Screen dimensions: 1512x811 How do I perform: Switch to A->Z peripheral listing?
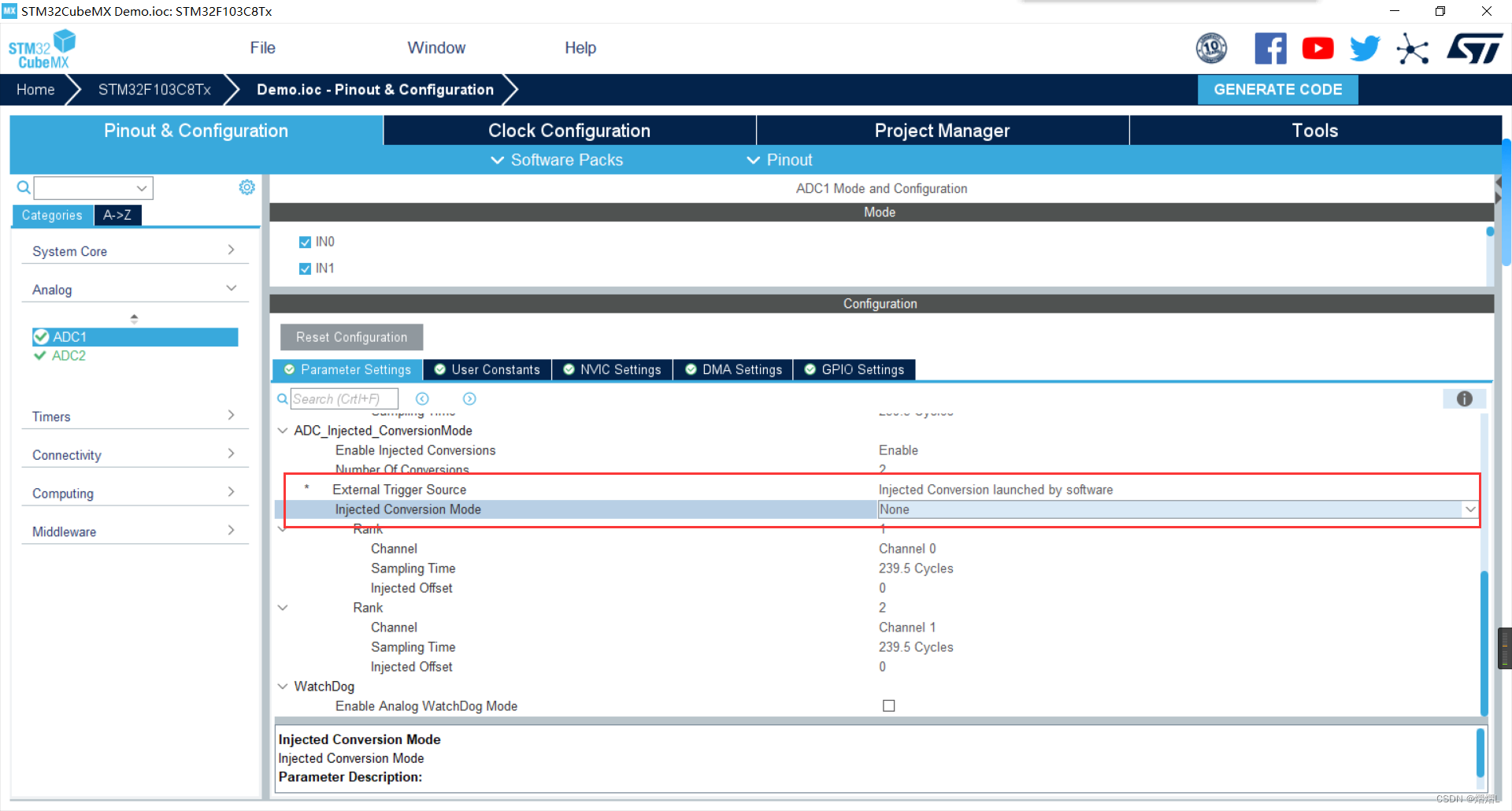[x=117, y=215]
